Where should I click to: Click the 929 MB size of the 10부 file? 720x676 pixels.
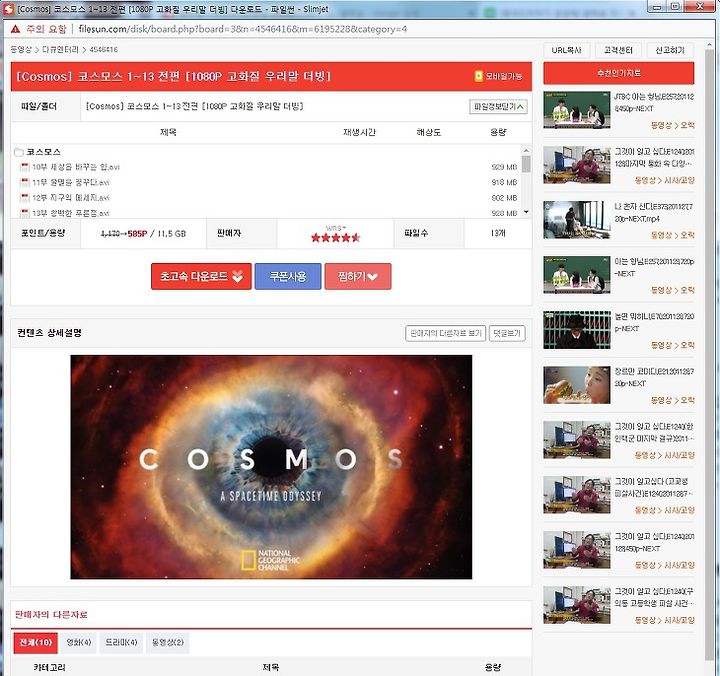coord(504,167)
